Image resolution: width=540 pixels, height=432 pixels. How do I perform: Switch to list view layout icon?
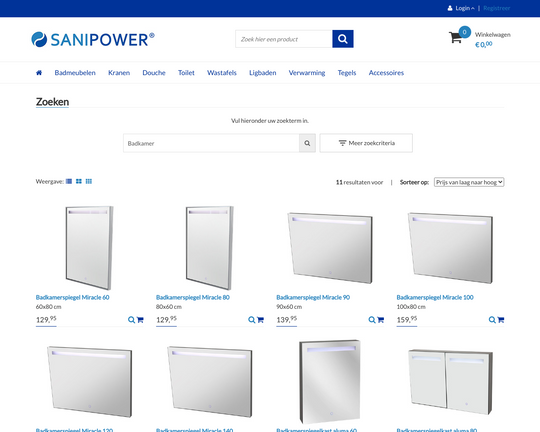click(69, 181)
